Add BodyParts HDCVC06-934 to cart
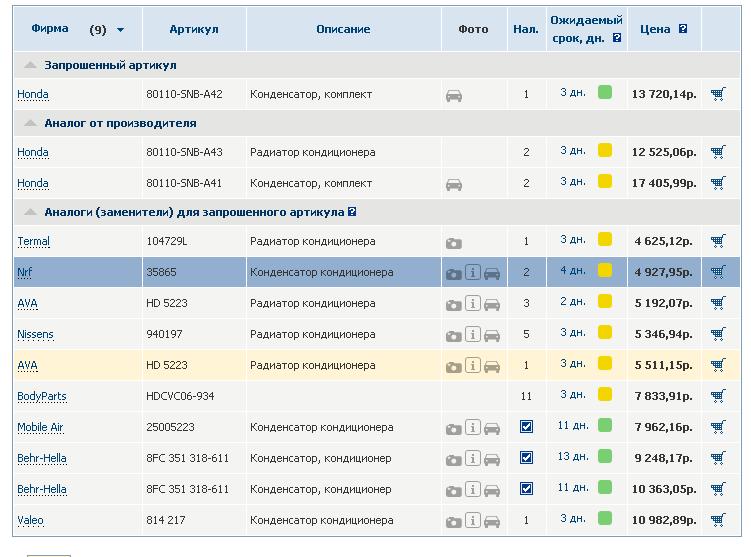The height and width of the screenshot is (557, 751). pos(718,396)
